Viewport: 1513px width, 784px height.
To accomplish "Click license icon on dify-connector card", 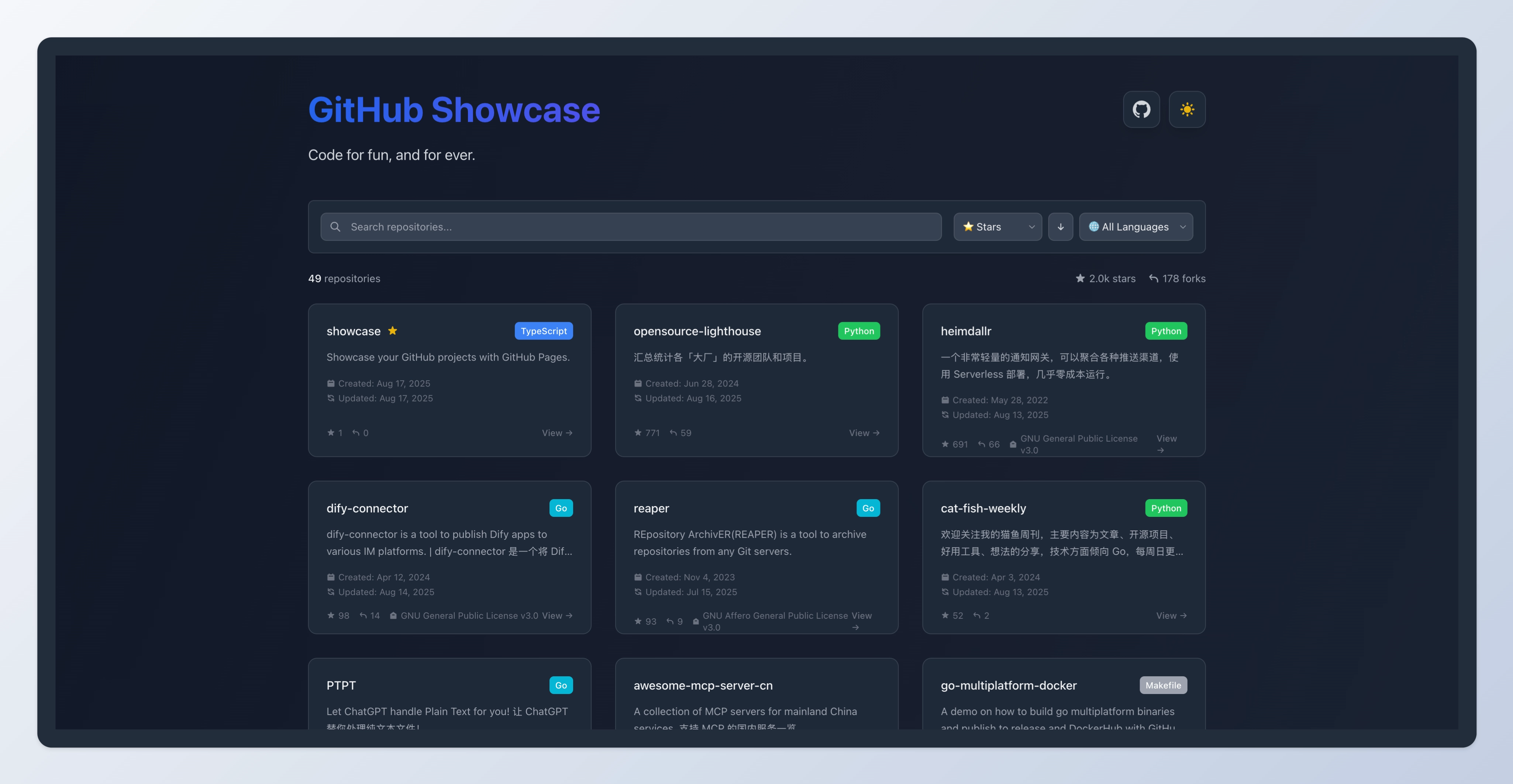I will (393, 615).
